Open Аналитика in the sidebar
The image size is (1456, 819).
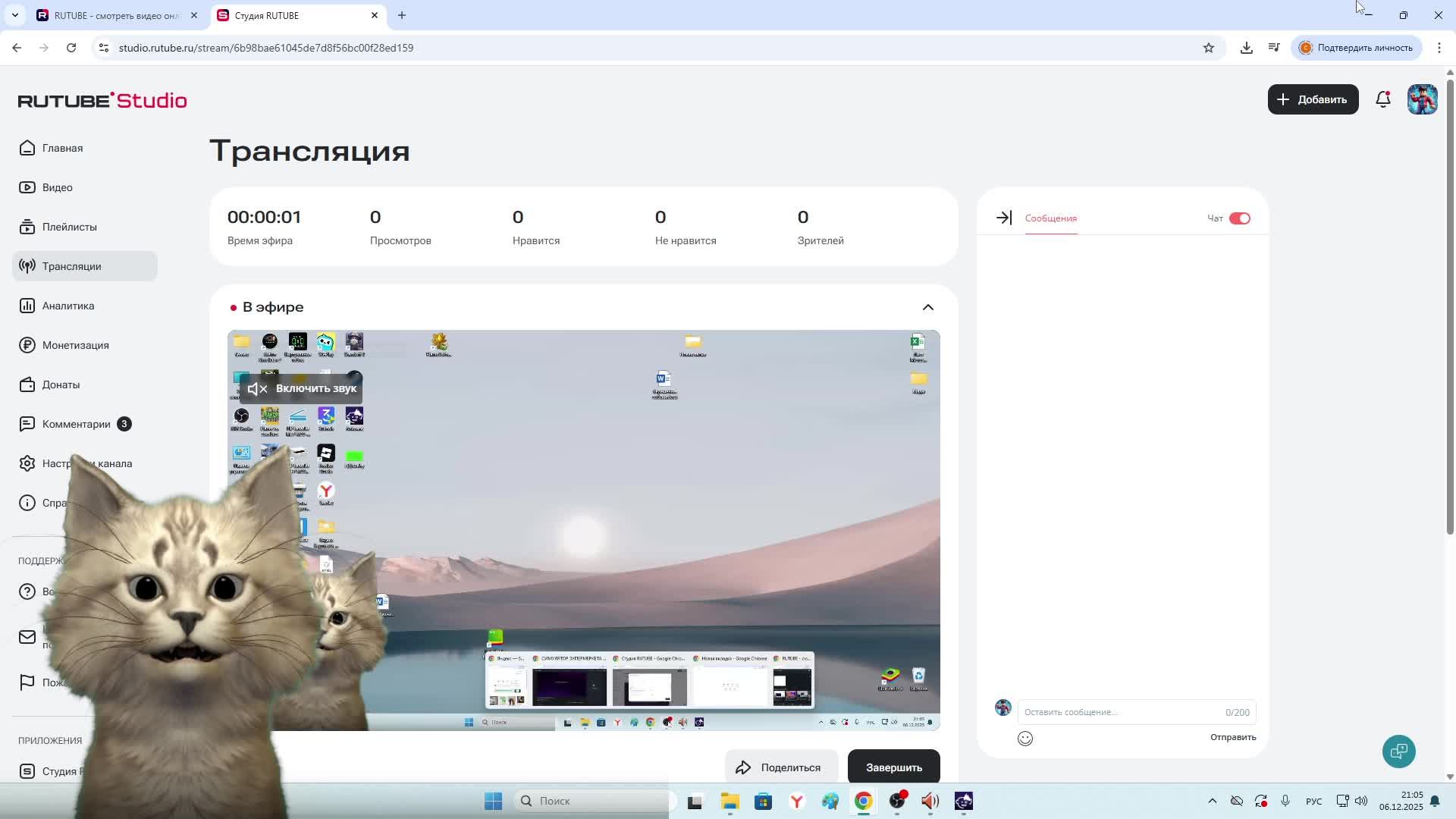click(67, 306)
